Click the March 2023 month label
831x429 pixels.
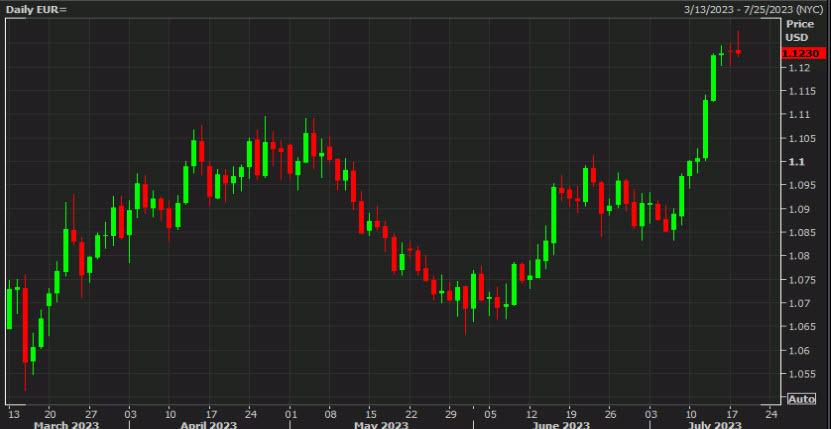(x=66, y=425)
